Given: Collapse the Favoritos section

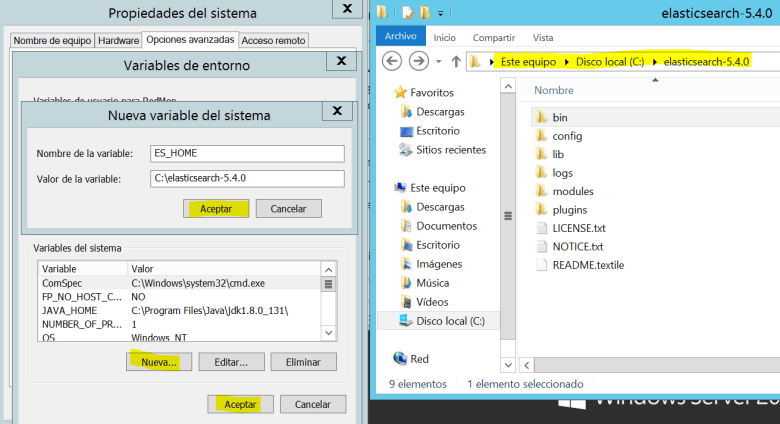Looking at the screenshot, I should [x=387, y=92].
